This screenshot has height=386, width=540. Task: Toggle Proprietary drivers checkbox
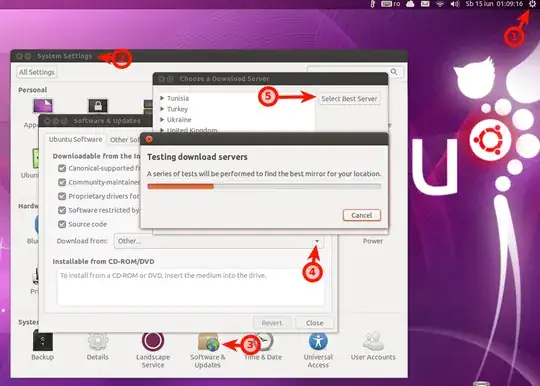(x=62, y=196)
